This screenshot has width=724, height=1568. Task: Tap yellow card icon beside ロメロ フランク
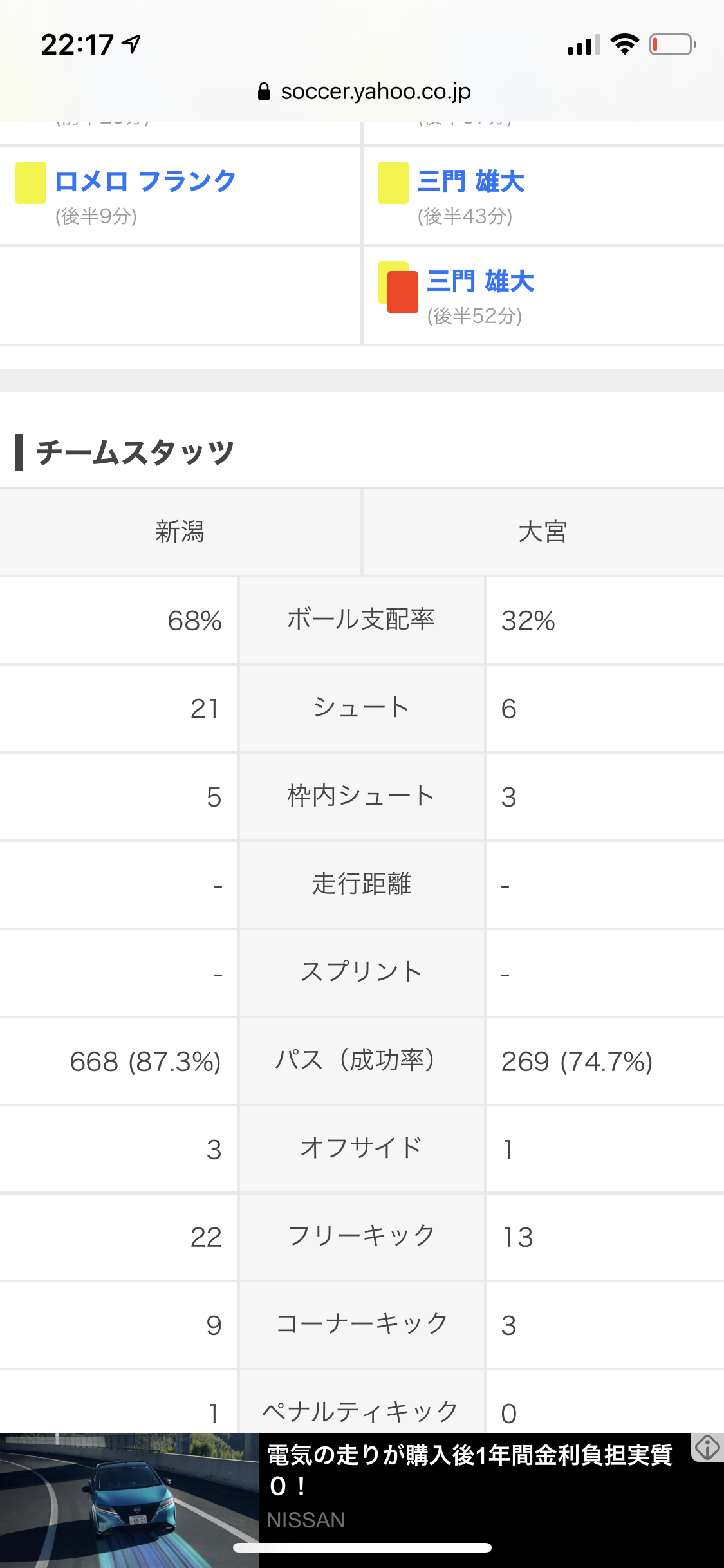31,183
